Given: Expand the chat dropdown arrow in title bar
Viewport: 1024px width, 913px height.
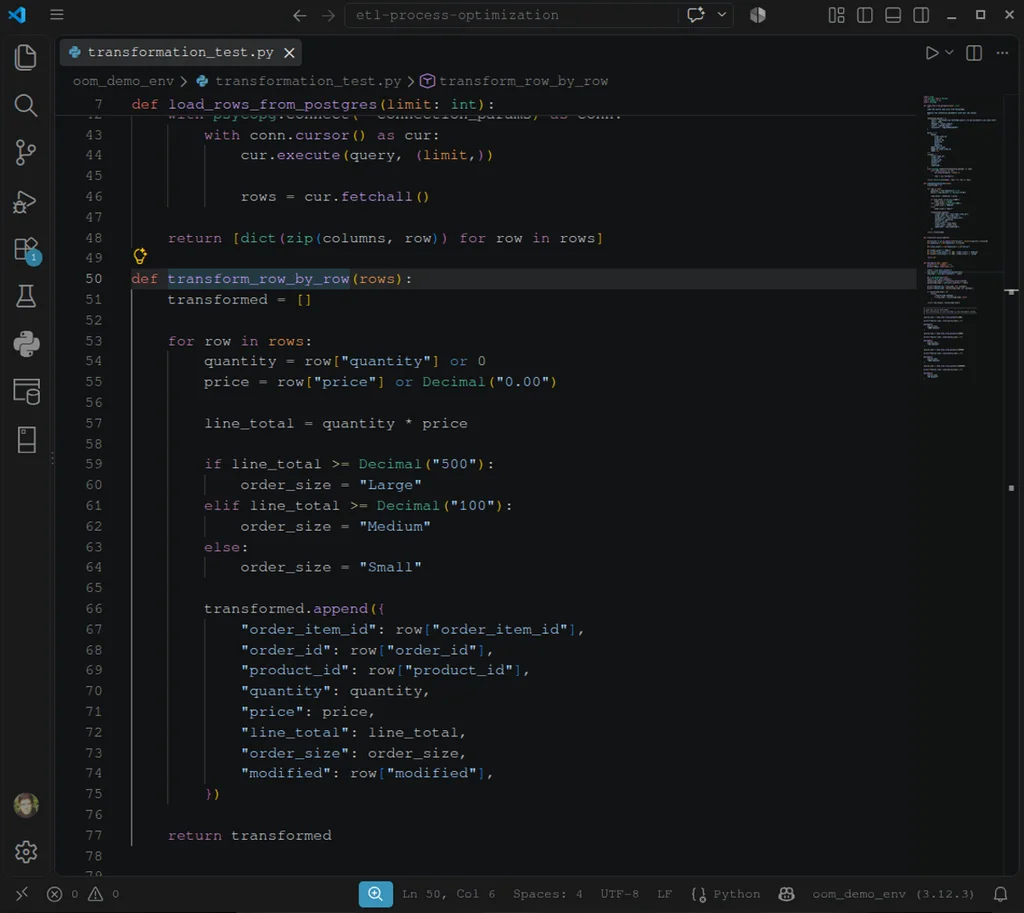Looking at the screenshot, I should (722, 14).
